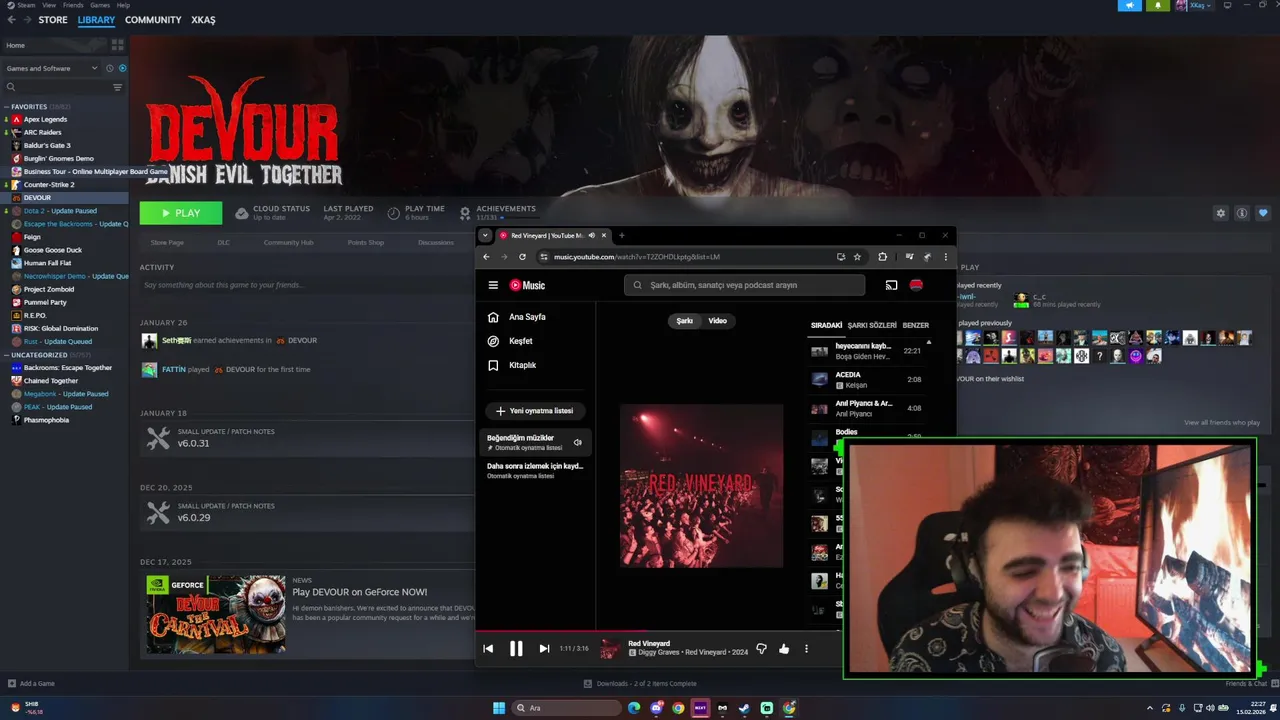
Task: Collapse the UNCATEGORIZED category
Action: [7, 355]
